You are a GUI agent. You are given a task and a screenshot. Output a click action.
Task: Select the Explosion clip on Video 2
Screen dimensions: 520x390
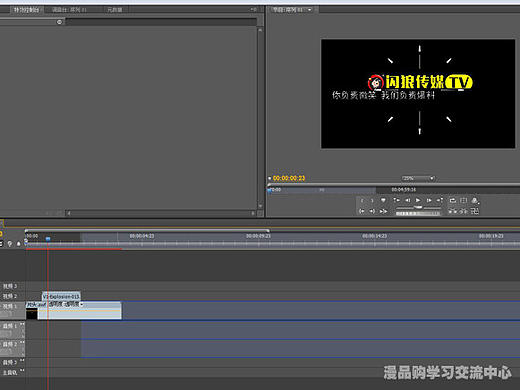pyautogui.click(x=61, y=296)
